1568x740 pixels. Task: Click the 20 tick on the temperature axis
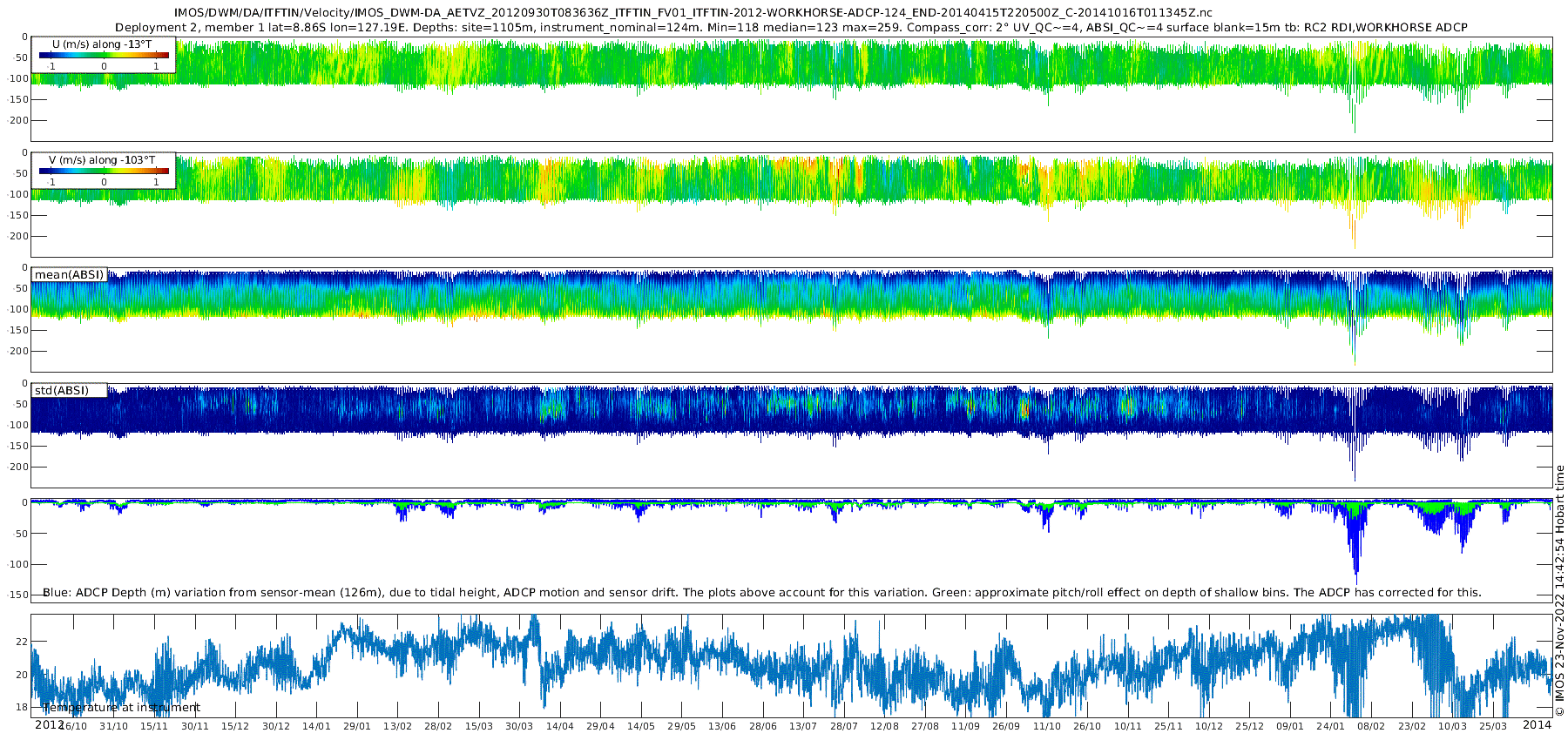click(x=22, y=675)
